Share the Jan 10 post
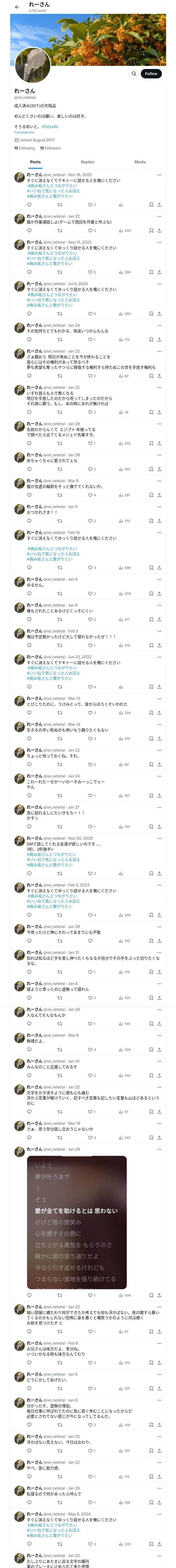The width and height of the screenshot is (176, 1568). [159, 1076]
